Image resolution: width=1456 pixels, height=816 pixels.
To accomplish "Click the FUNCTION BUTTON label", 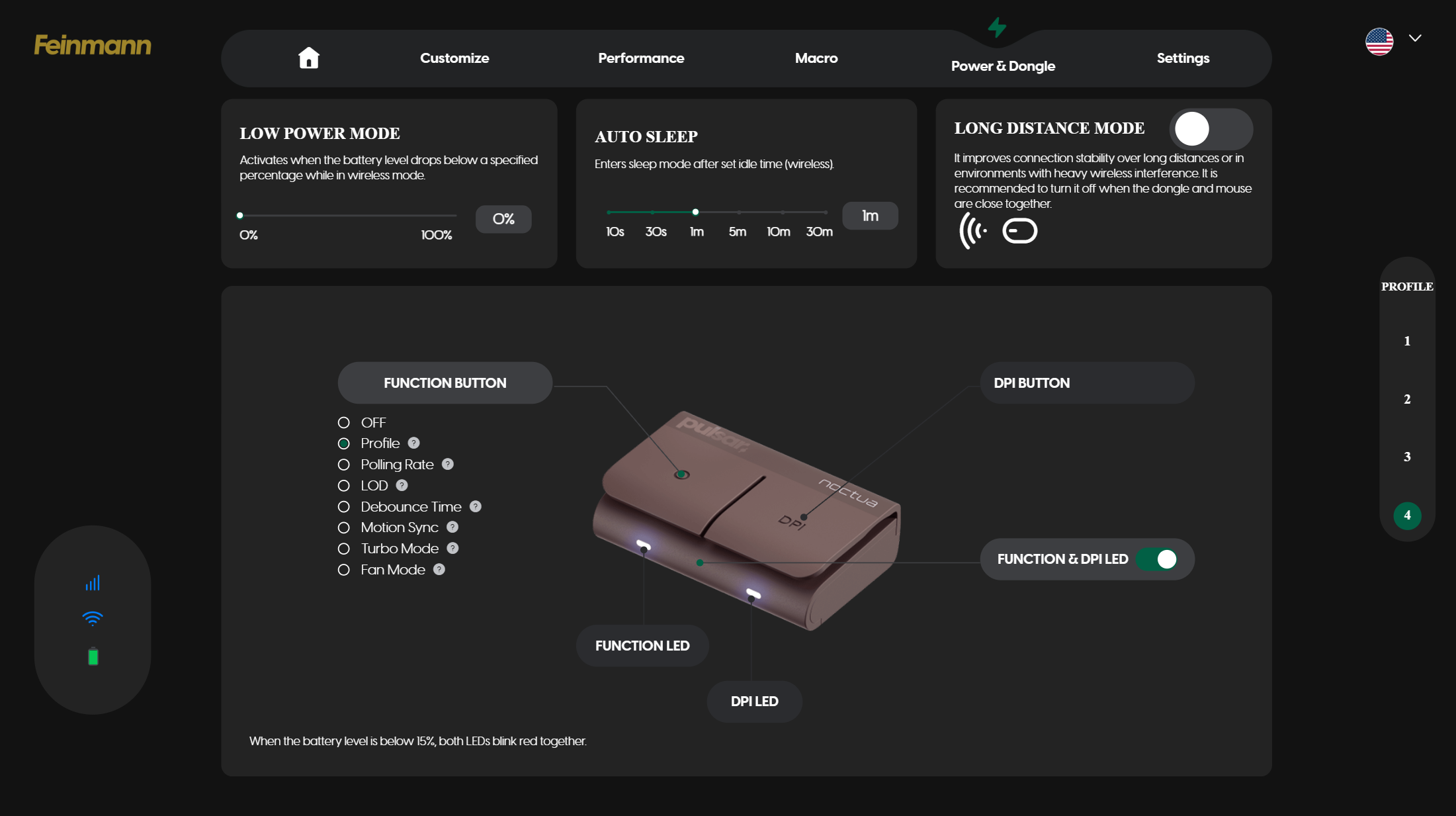I will point(445,383).
